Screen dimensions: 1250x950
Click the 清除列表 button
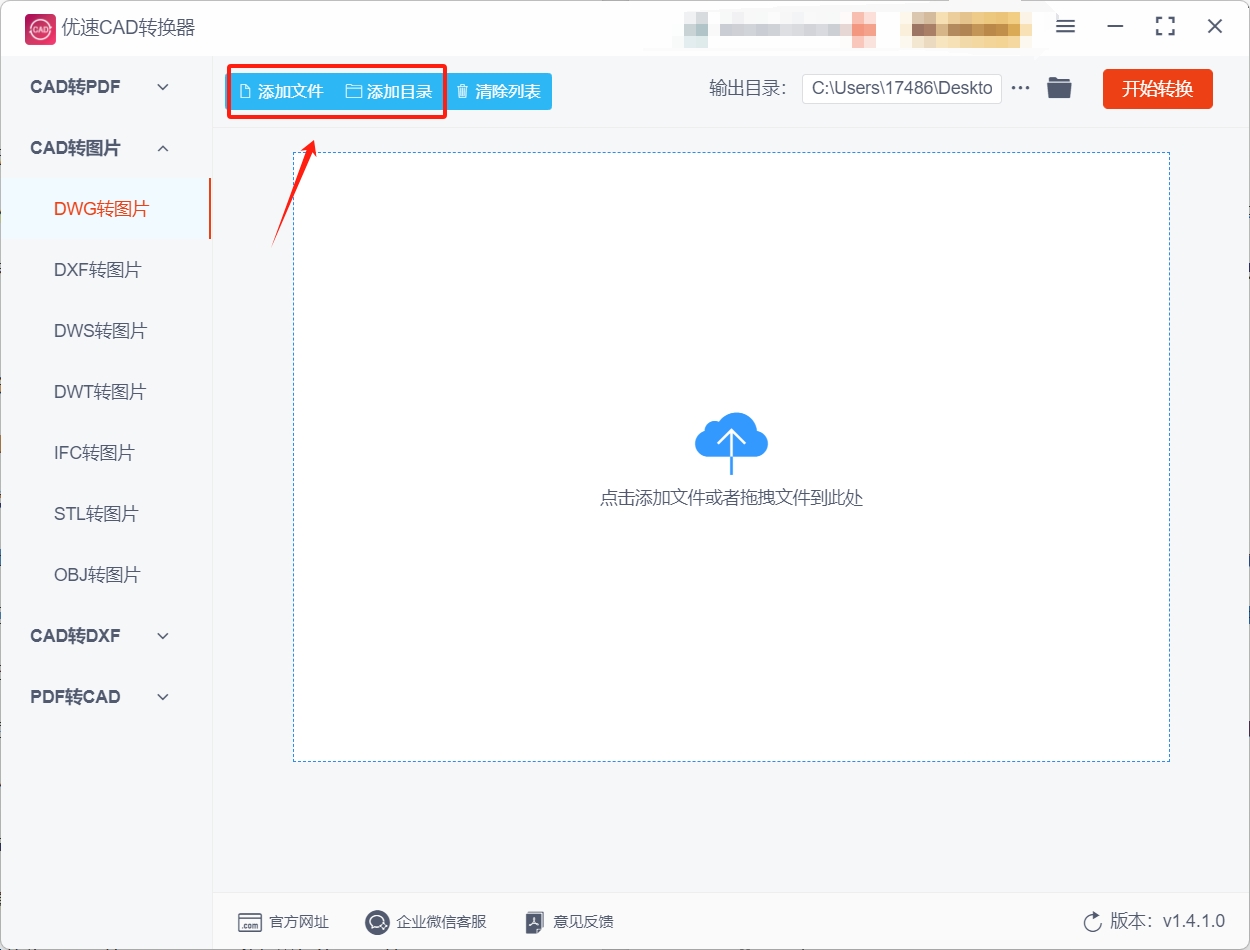pos(498,92)
